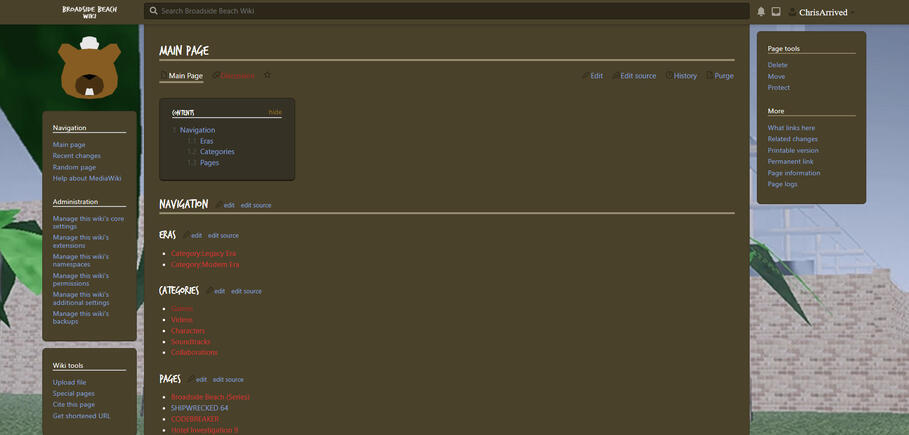This screenshot has height=435, width=909.
Task: Star this page to watchlist
Action: point(267,76)
